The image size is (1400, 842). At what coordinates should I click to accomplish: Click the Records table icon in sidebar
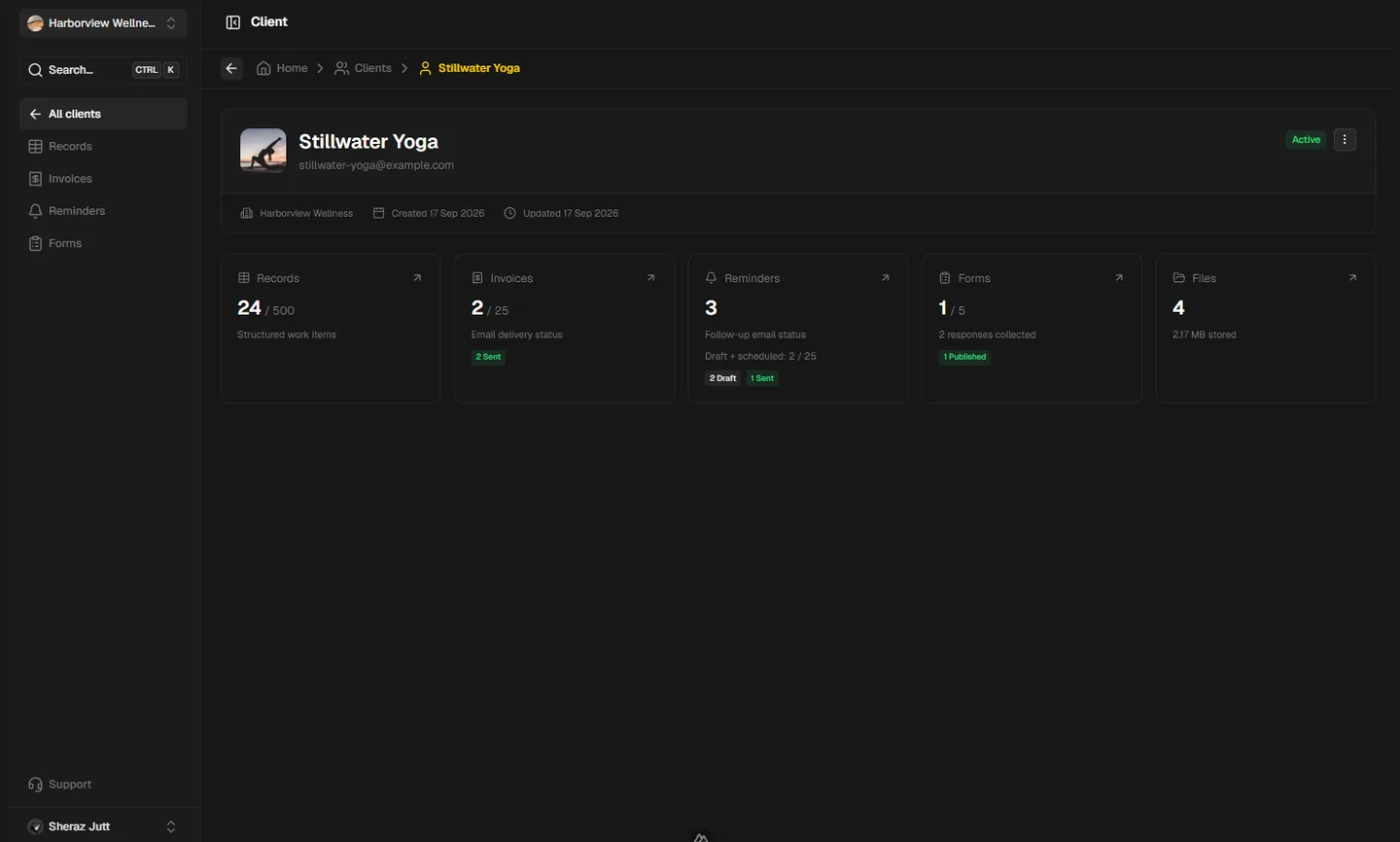(x=35, y=147)
